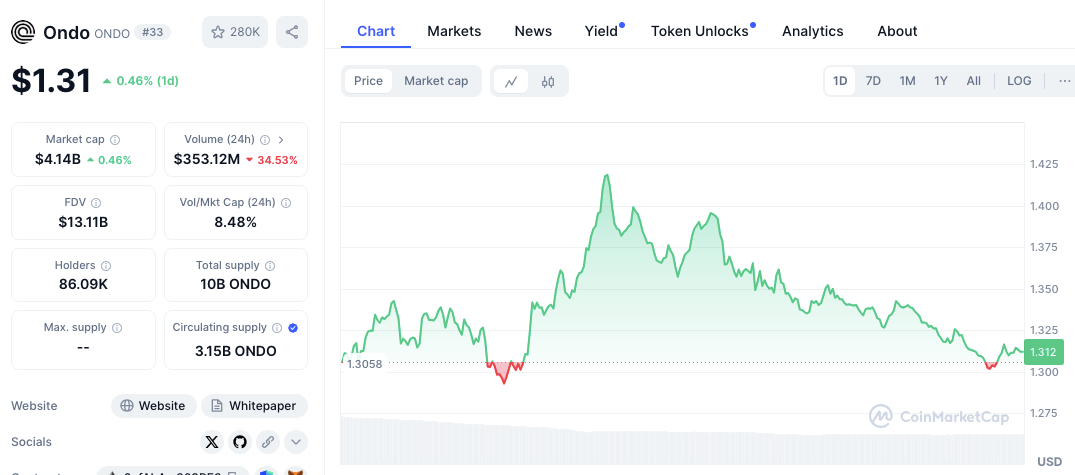This screenshot has height=475, width=1075.
Task: Switch to the Analytics tab
Action: coord(812,31)
